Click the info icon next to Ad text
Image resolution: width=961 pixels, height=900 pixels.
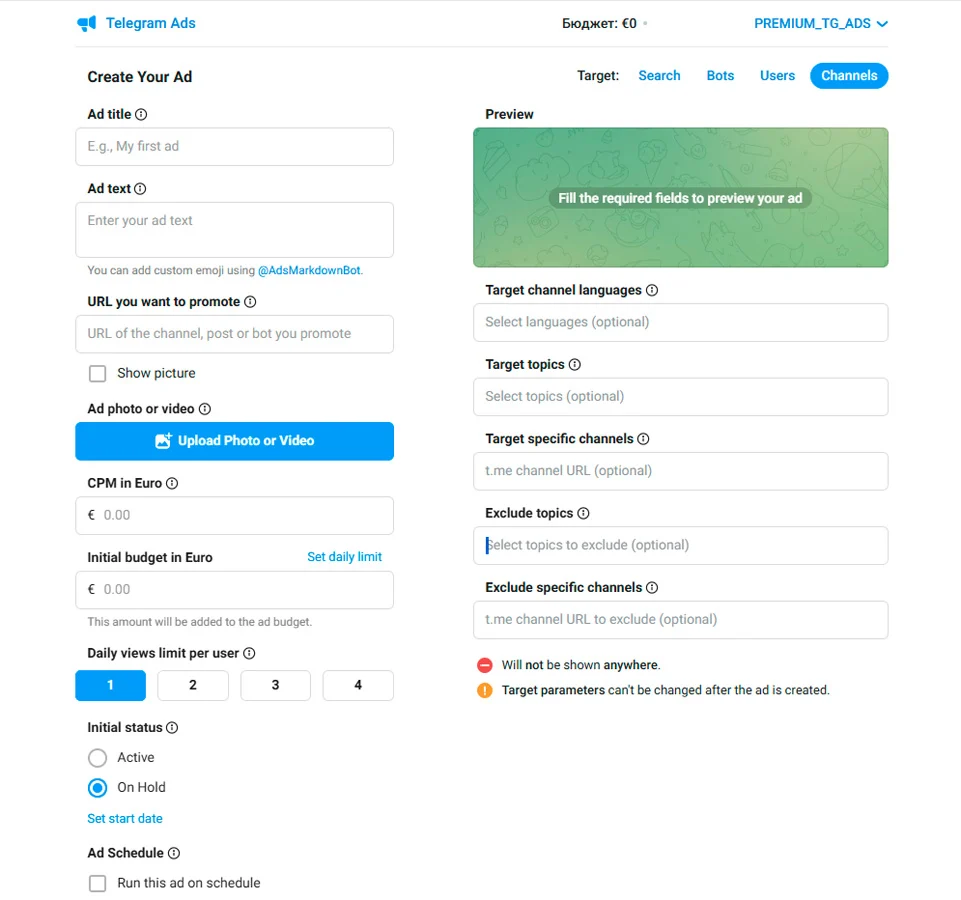[x=140, y=188]
